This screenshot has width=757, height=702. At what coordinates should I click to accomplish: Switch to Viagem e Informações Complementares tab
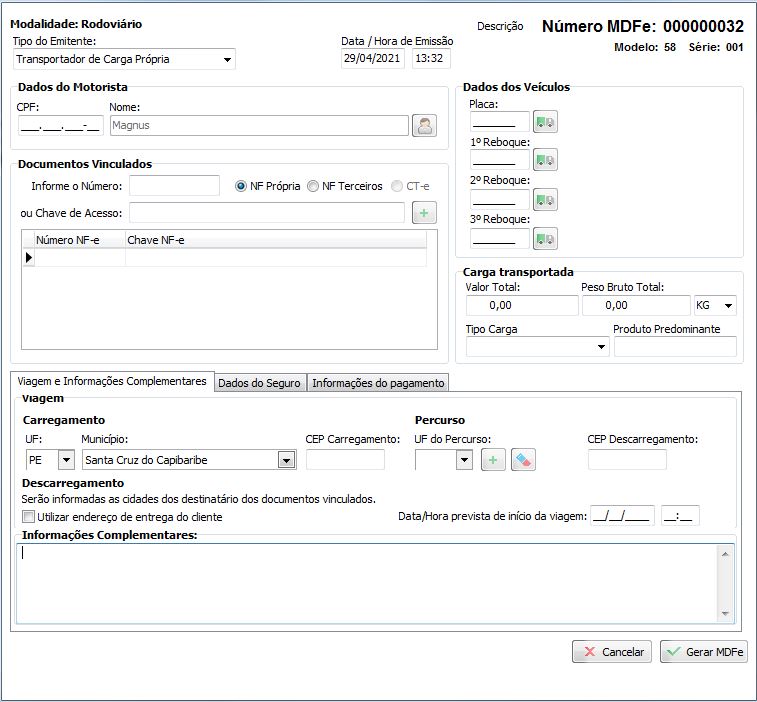pyautogui.click(x=112, y=381)
